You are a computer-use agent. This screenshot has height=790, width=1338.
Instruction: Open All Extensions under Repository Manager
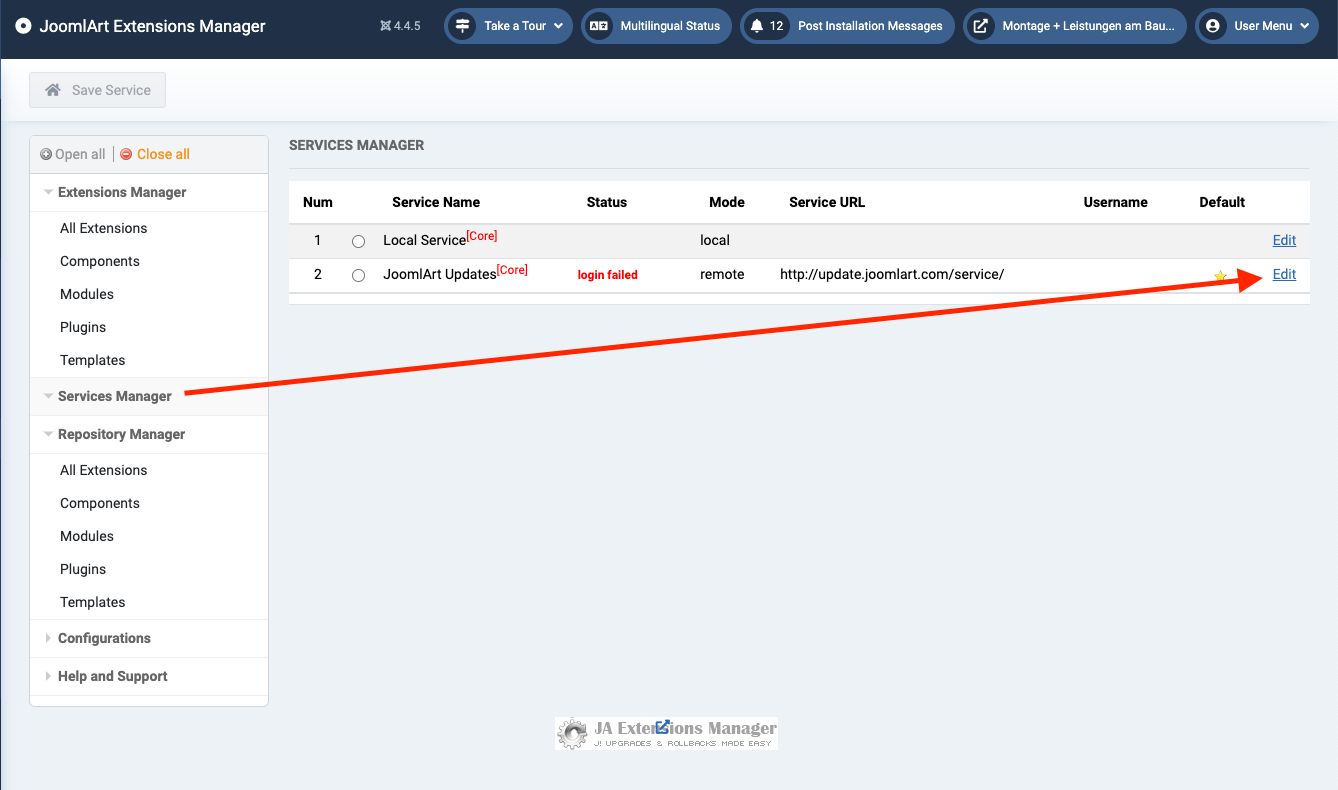[x=104, y=470]
